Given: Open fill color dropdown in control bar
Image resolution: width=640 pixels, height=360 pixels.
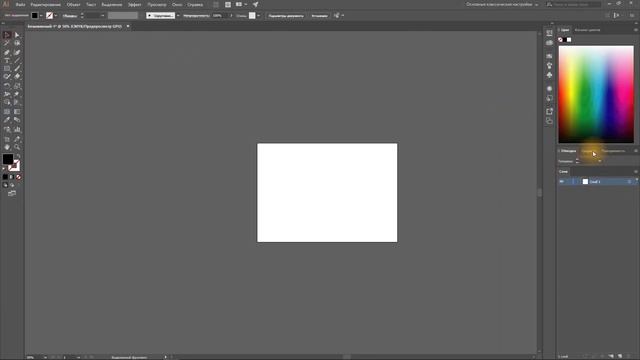Looking at the screenshot, I should [41, 16].
